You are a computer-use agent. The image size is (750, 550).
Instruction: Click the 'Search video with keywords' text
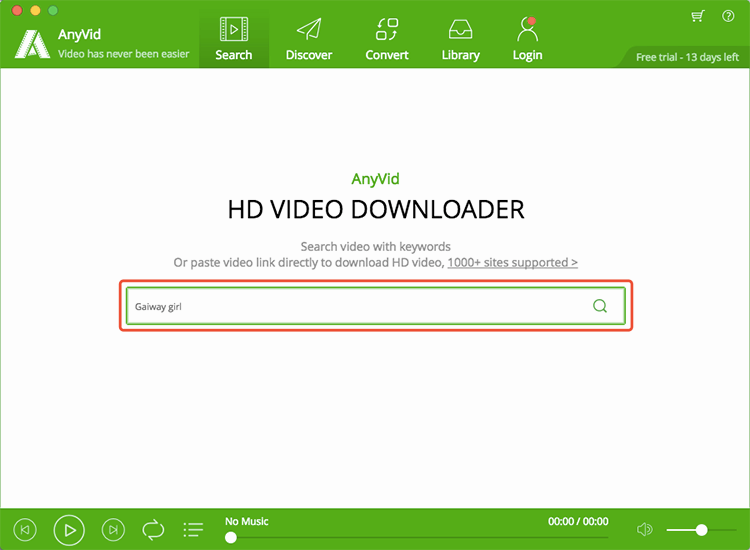click(x=375, y=246)
